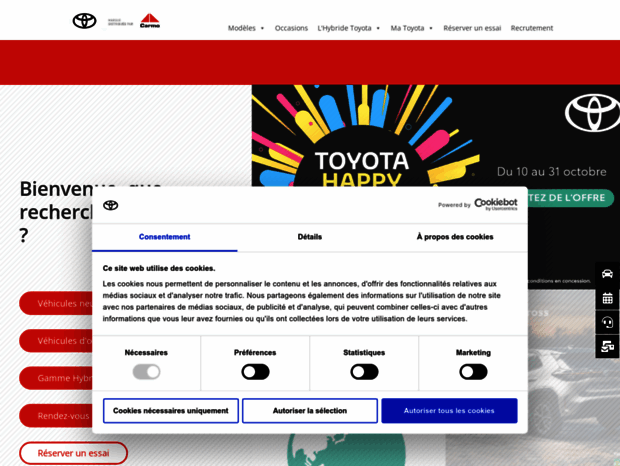Open the Recrutement menu item
The height and width of the screenshot is (466, 620).
(x=532, y=28)
